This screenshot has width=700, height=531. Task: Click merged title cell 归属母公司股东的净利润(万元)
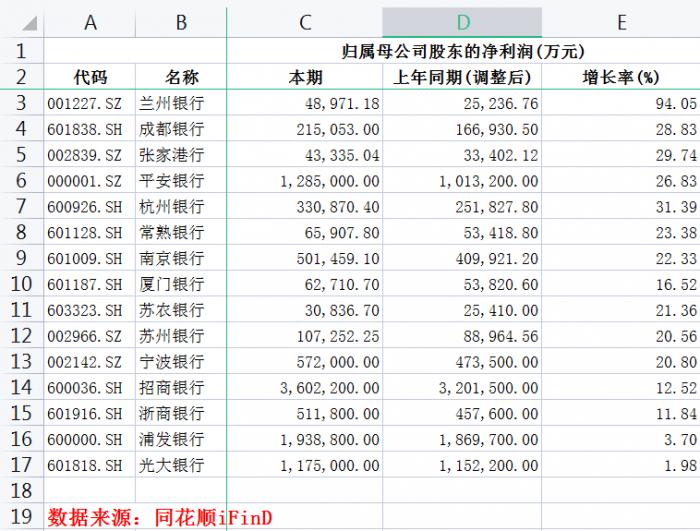tap(463, 51)
